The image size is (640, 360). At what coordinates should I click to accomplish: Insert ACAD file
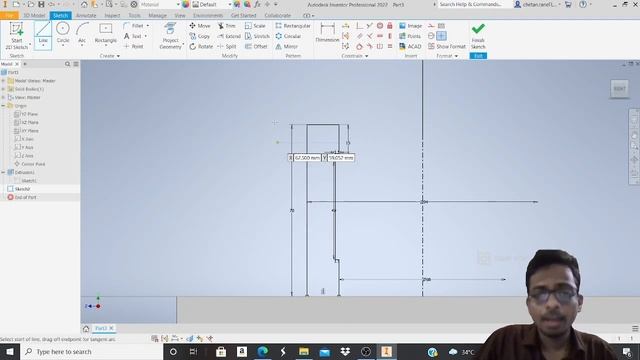[x=410, y=46]
